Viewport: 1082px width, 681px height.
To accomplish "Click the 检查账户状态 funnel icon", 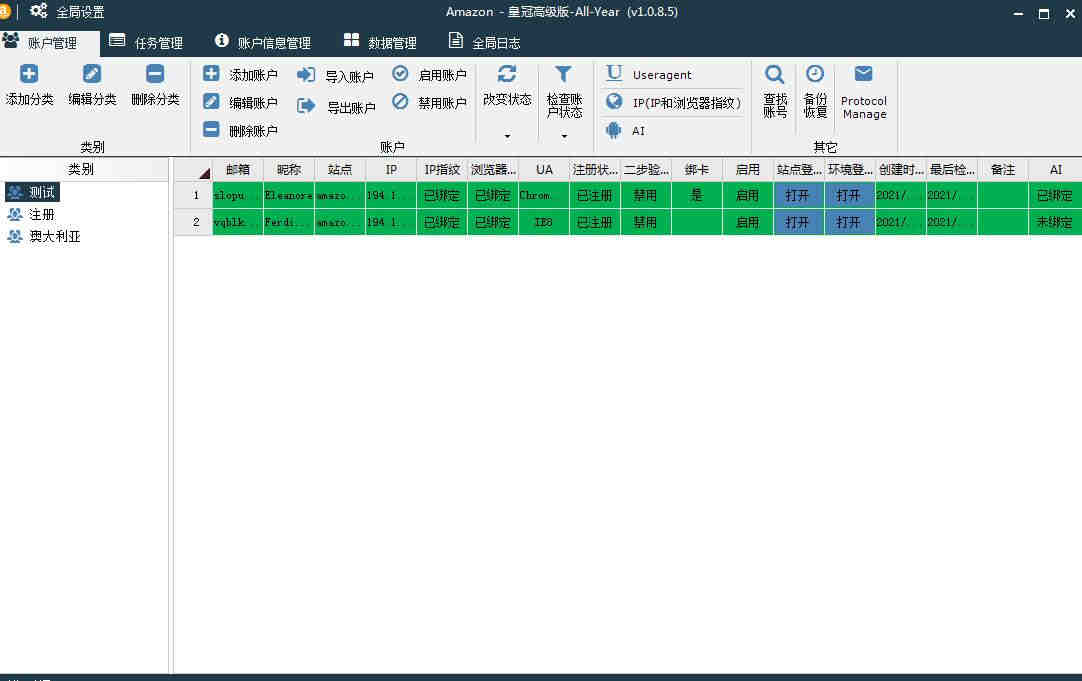I will tap(563, 74).
